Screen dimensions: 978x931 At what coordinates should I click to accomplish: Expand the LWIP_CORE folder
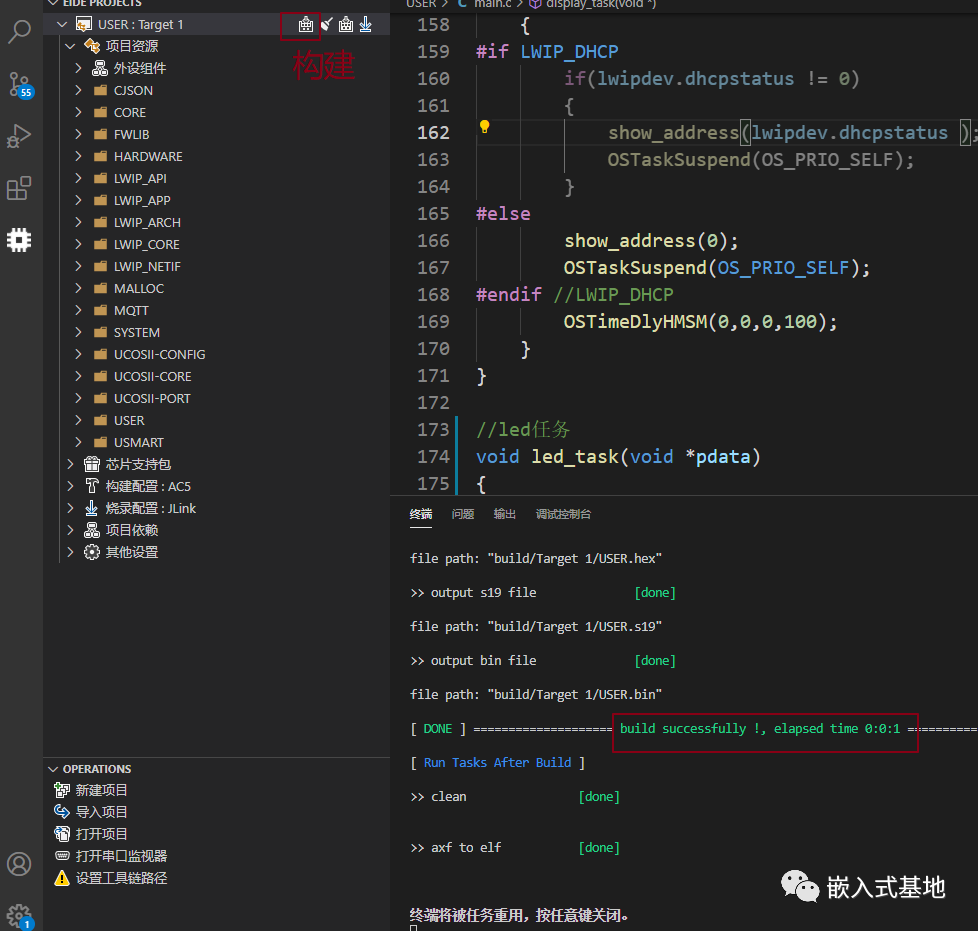click(x=79, y=244)
